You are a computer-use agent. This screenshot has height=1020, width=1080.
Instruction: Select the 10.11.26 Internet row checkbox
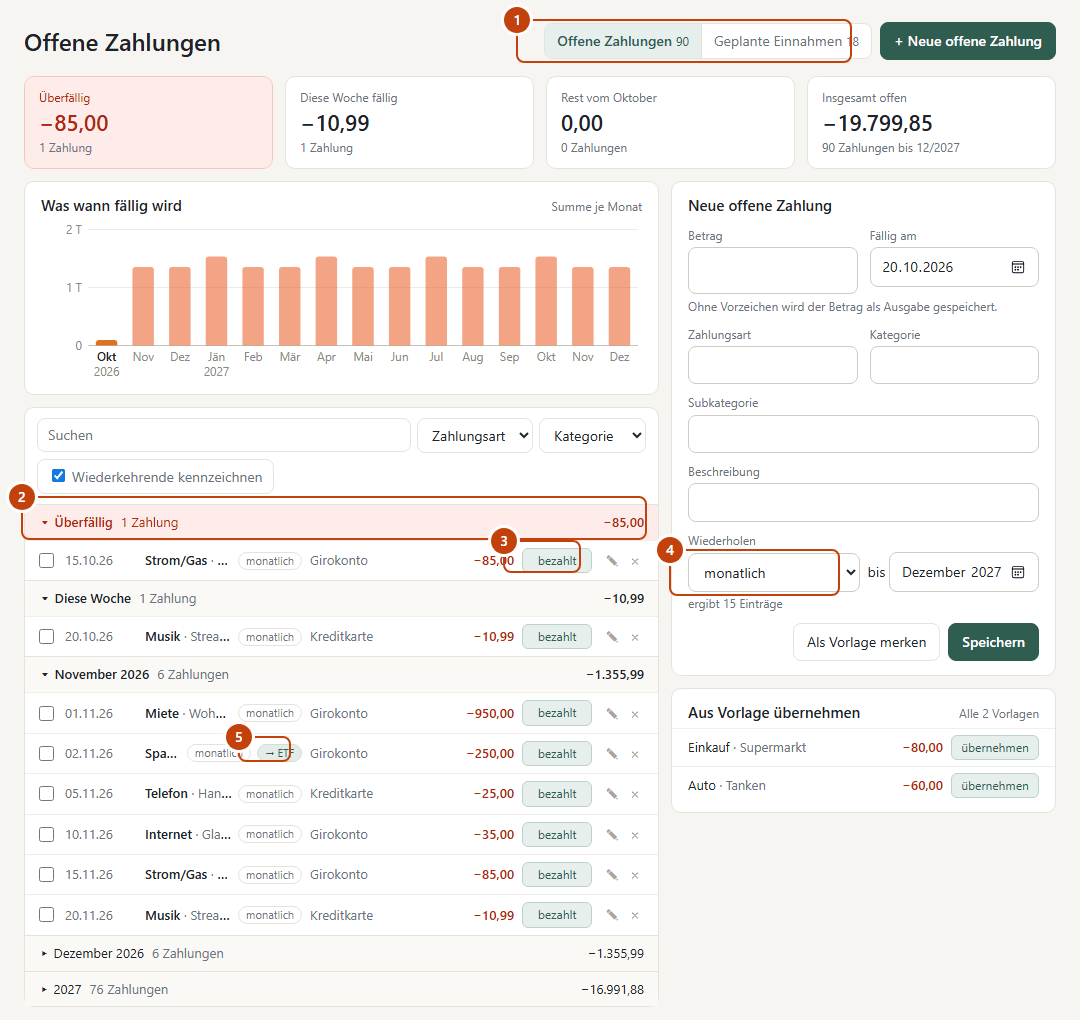click(x=46, y=835)
